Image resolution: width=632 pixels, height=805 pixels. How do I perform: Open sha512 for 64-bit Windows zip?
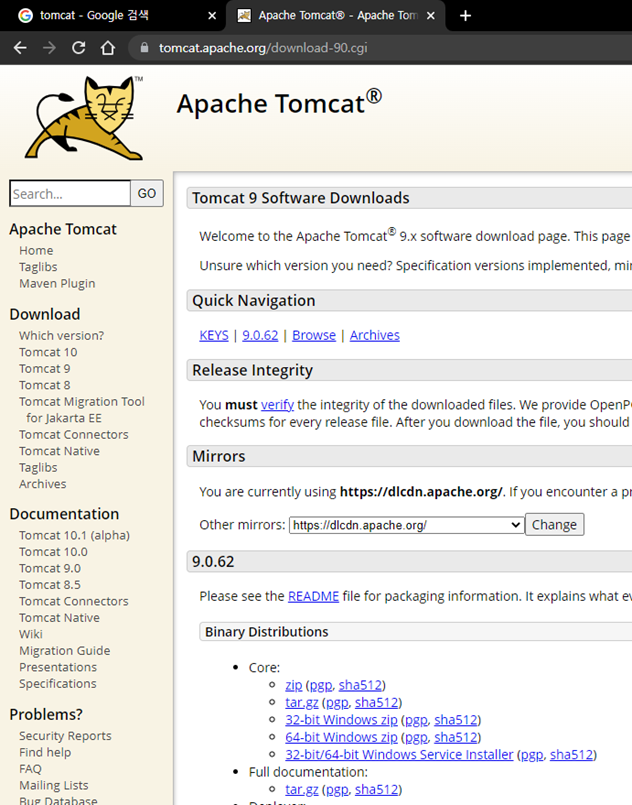(x=456, y=738)
